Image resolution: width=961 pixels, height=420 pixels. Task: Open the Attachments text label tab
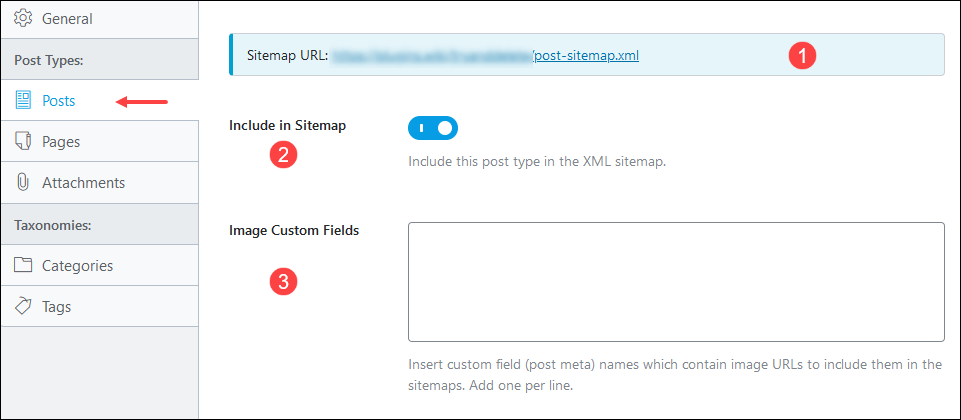click(83, 183)
